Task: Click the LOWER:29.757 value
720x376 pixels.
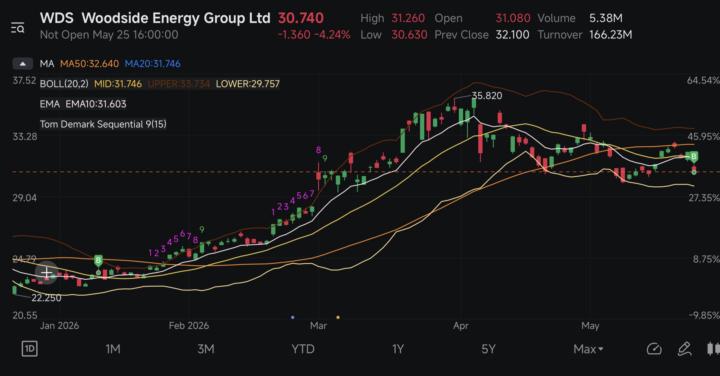Action: [248, 84]
